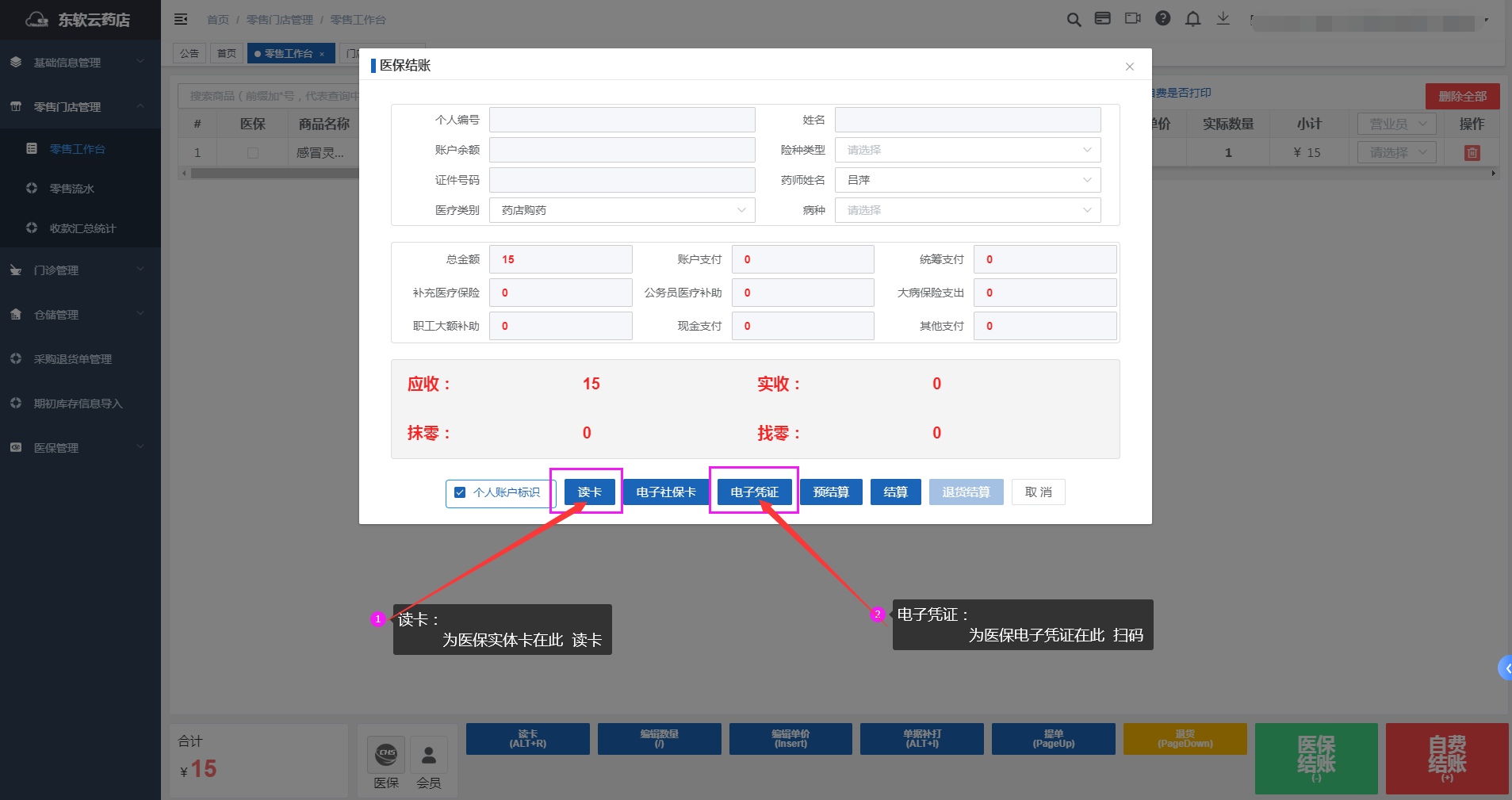Toggle the 个人账户标识 checkbox

click(x=460, y=492)
